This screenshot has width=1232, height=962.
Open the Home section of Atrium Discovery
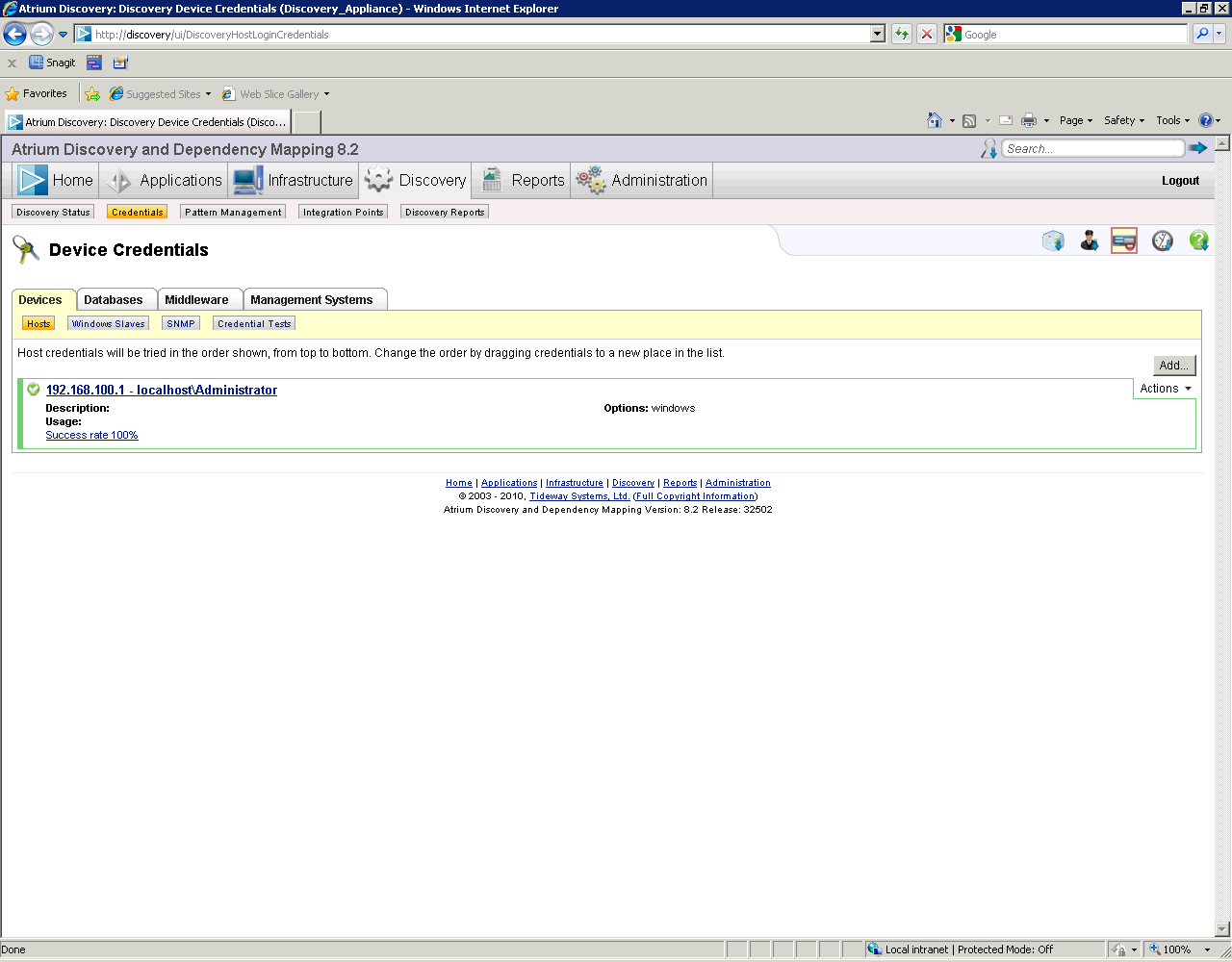coord(56,180)
